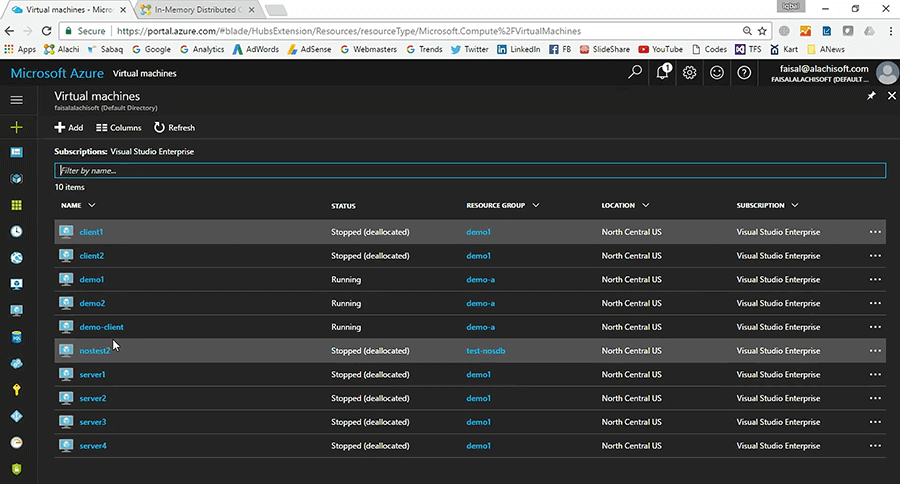Click the VM icon beside demo1

66,279
